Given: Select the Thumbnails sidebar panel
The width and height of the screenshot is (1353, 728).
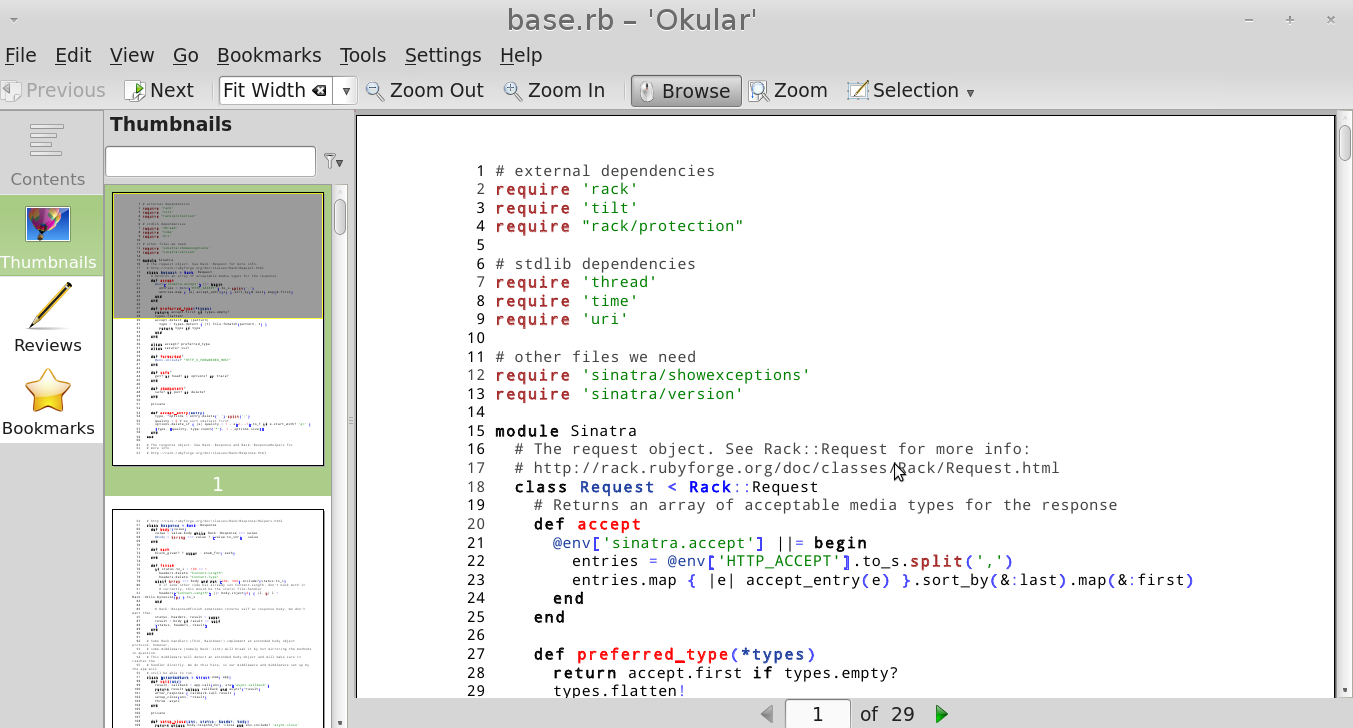Looking at the screenshot, I should (x=48, y=236).
